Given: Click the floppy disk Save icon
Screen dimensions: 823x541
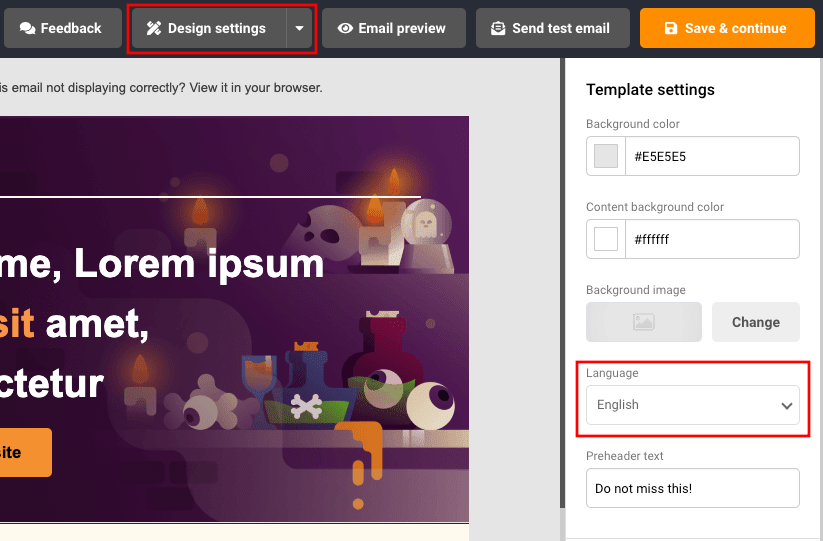Looking at the screenshot, I should click(671, 28).
